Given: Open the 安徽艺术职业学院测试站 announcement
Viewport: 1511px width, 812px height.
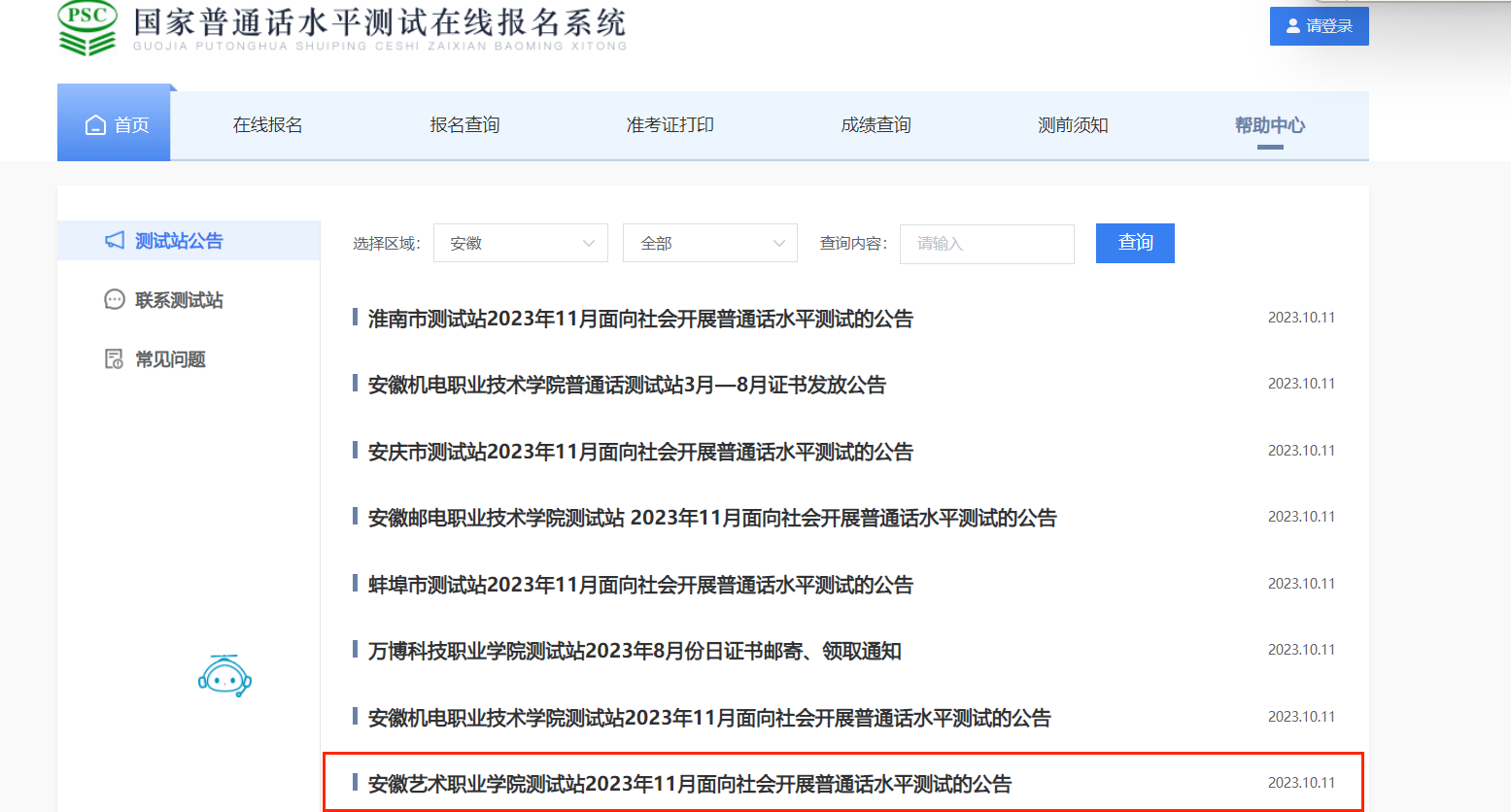Looking at the screenshot, I should click(x=690, y=784).
